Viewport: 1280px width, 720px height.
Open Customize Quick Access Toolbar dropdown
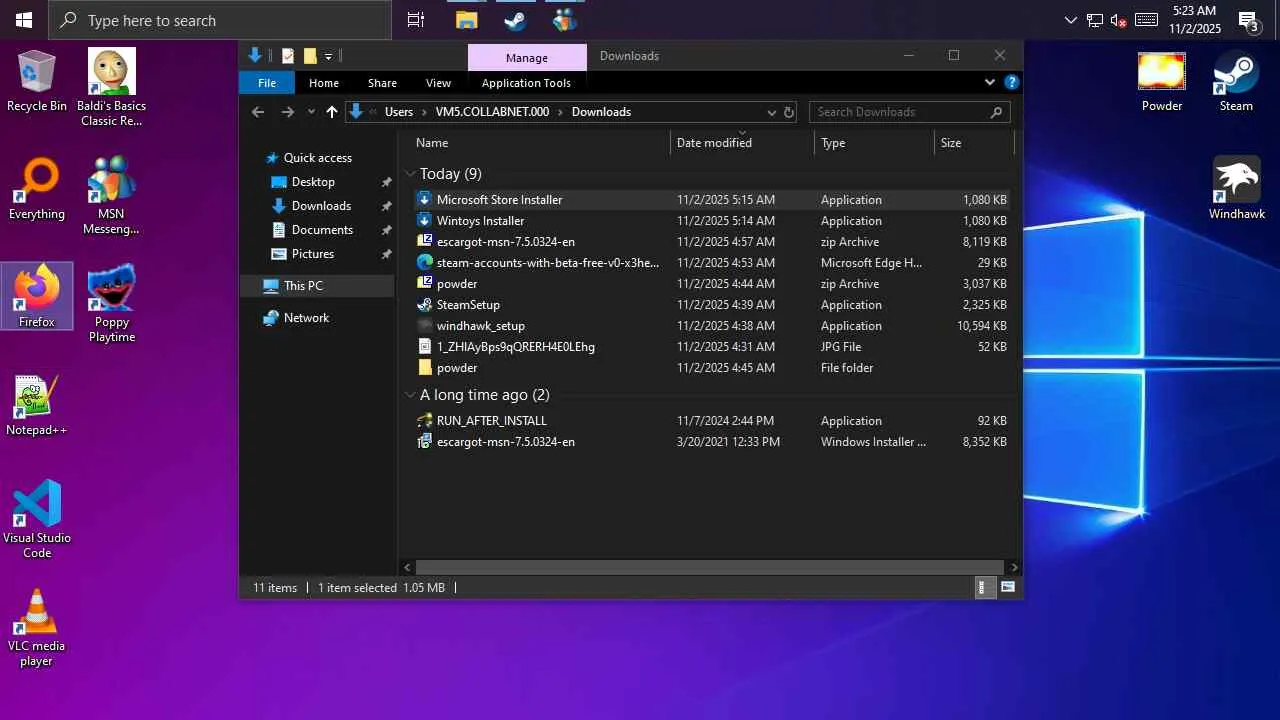(328, 56)
